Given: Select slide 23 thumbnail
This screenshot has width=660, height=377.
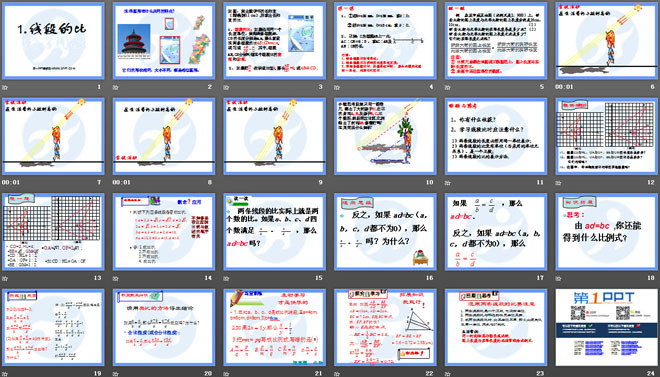Looking at the screenshot, I should click(496, 327).
